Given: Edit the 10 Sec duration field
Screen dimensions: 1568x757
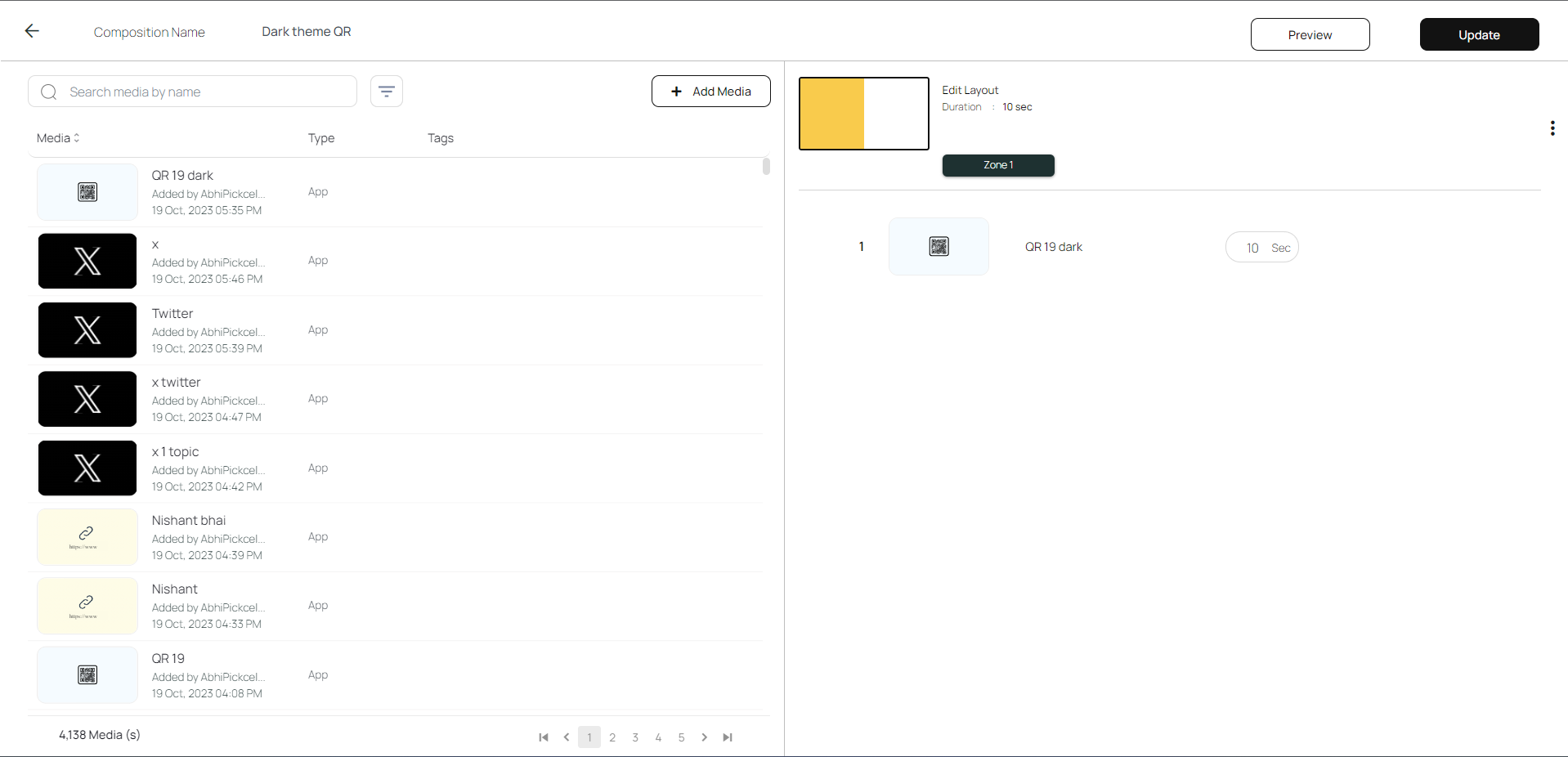Looking at the screenshot, I should 1252,248.
